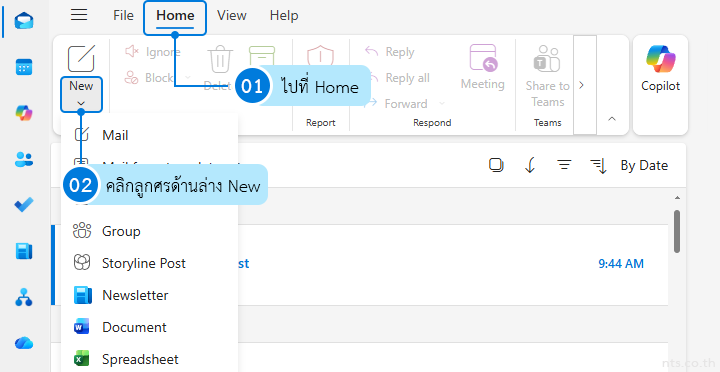Open OneDrive cloud icon in sidebar
Screen dimensions: 720x372
coord(24,343)
